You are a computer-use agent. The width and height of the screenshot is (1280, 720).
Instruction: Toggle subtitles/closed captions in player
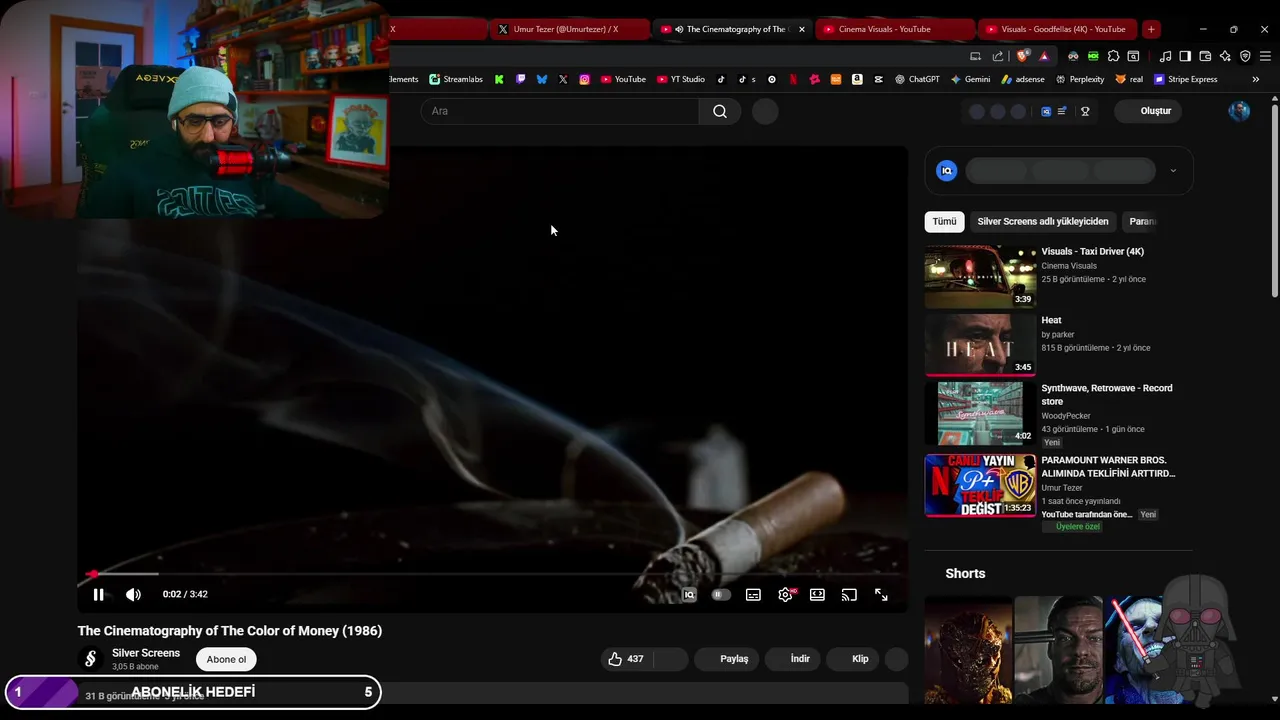click(753, 594)
